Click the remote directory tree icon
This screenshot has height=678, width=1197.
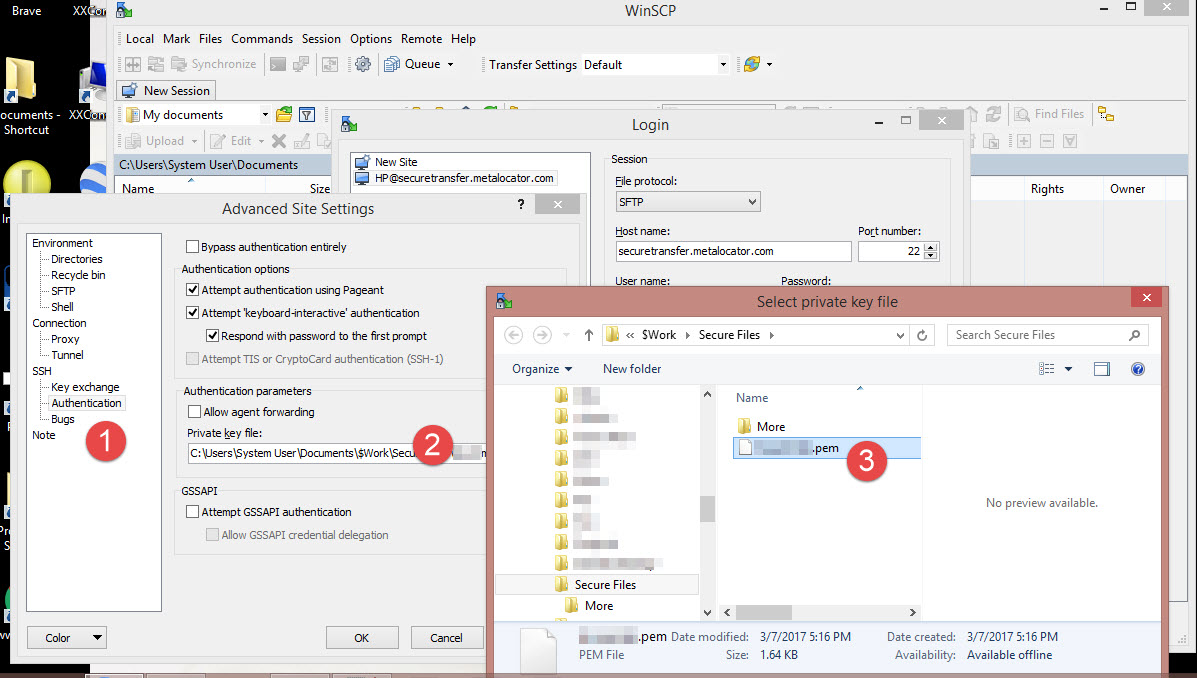click(1105, 114)
